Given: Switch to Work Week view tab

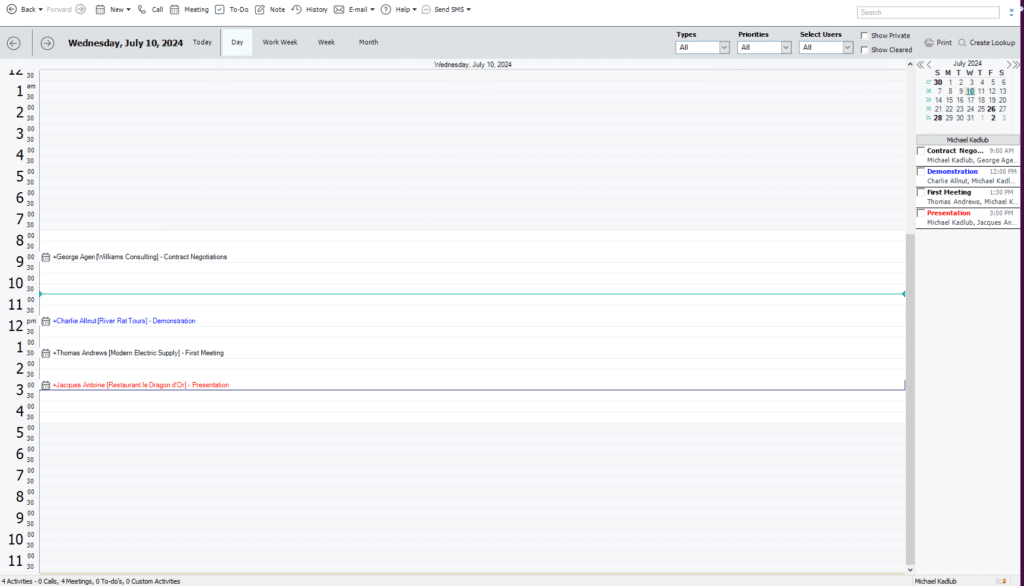Looking at the screenshot, I should (x=280, y=42).
